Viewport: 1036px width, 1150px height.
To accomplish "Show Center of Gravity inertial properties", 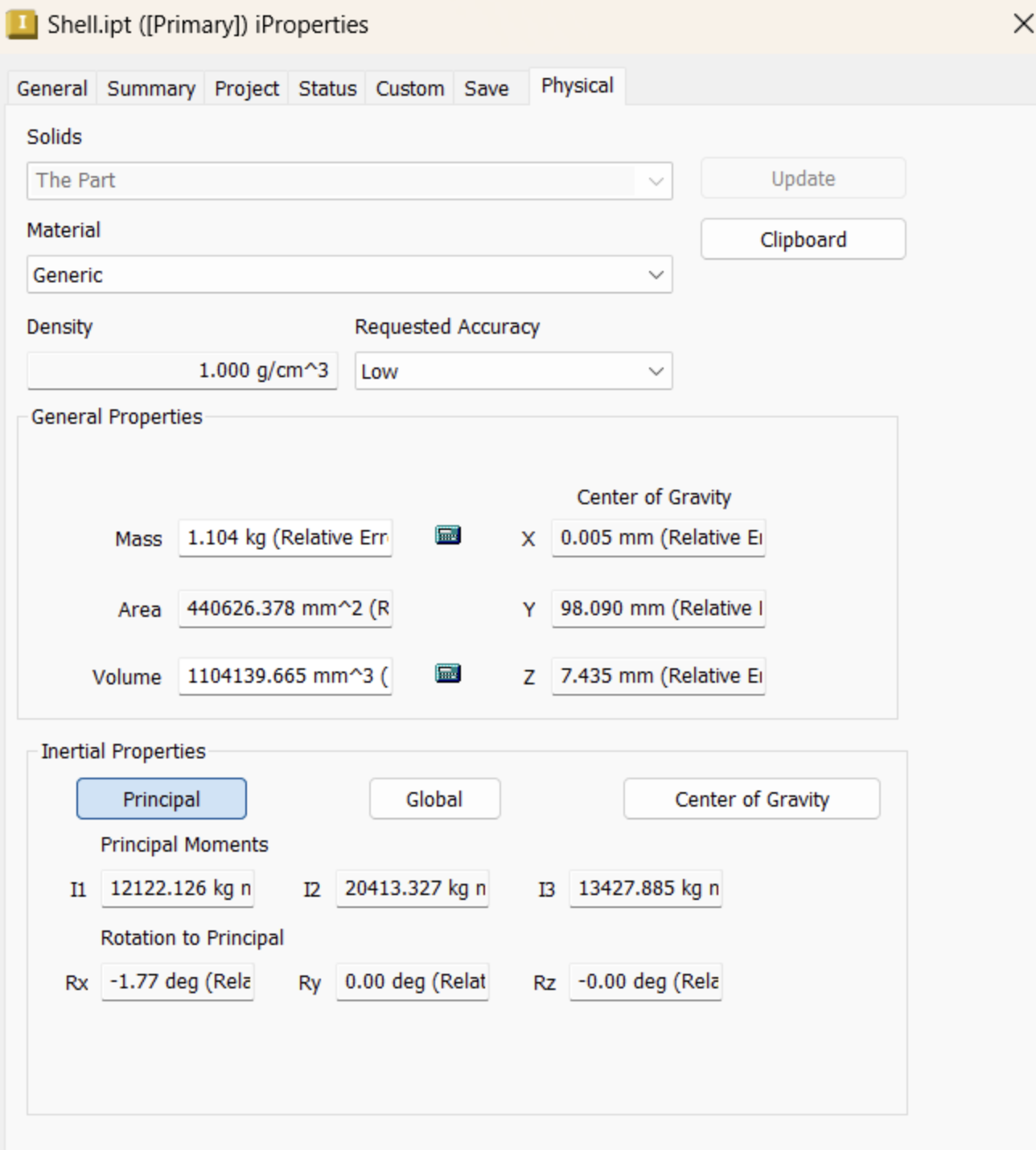I will point(751,799).
